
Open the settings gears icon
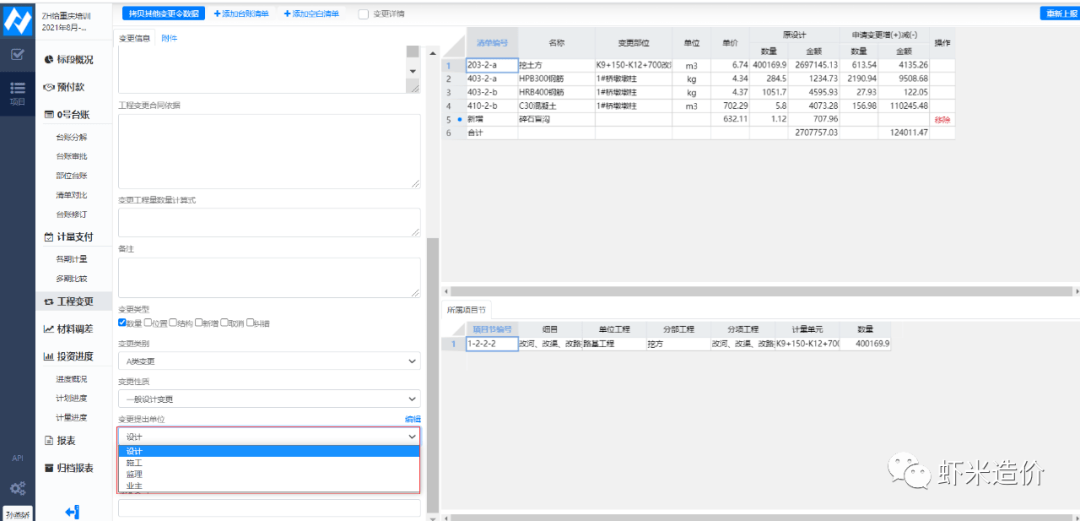pyautogui.click(x=17, y=488)
